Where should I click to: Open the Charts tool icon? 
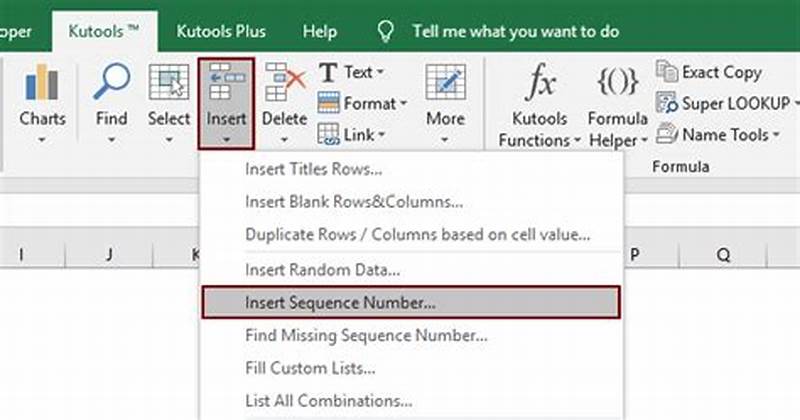tap(42, 82)
